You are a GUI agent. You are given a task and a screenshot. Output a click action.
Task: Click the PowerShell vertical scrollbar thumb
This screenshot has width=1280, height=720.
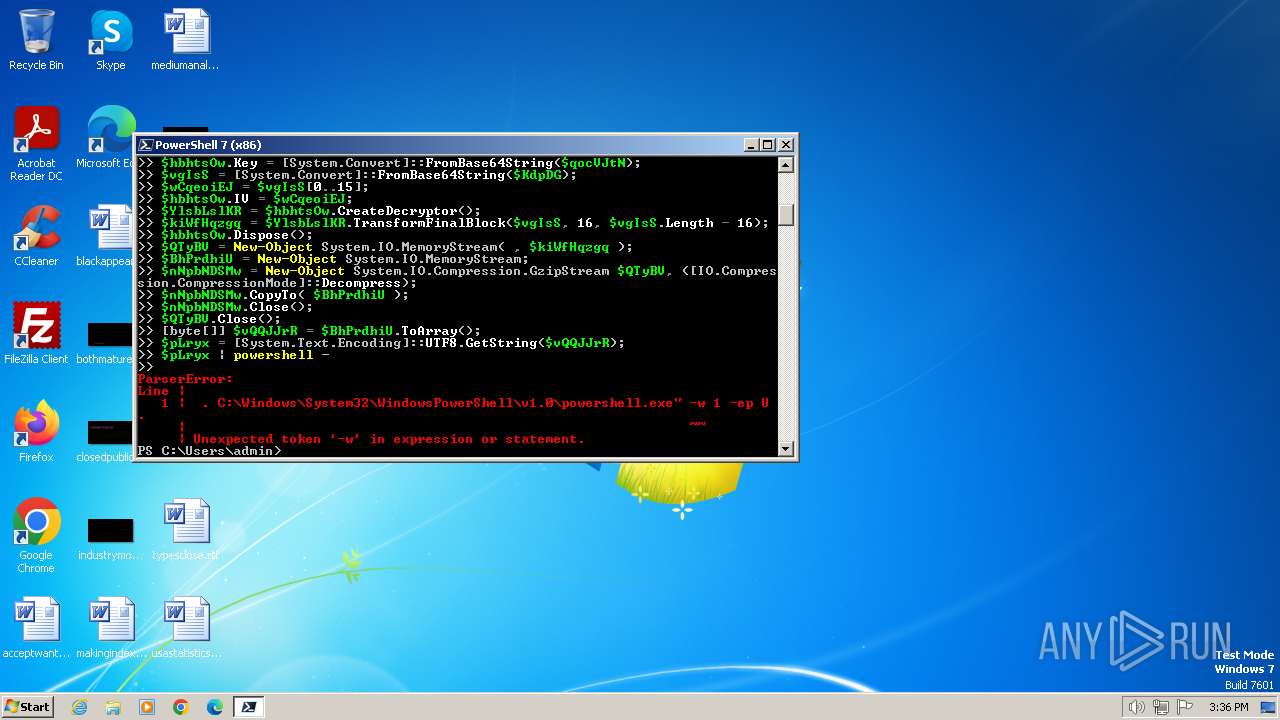[786, 214]
